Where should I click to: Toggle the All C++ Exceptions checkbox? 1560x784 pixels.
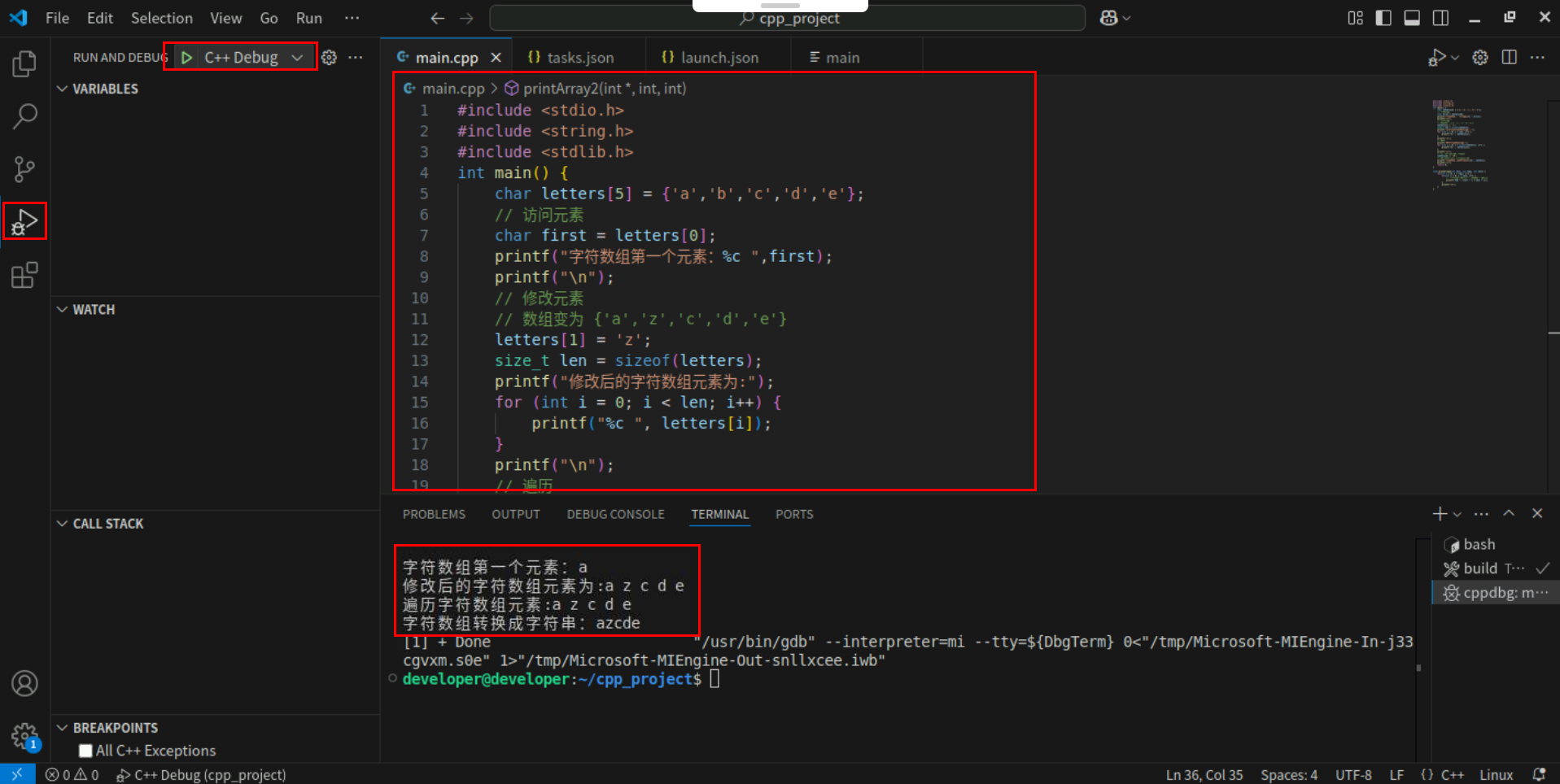click(85, 750)
